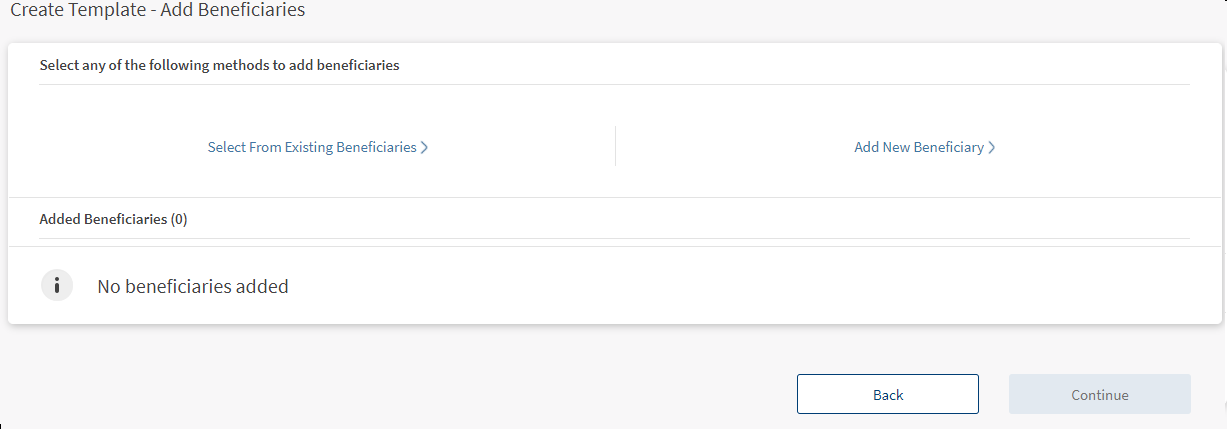This screenshot has width=1227, height=429.
Task: Click the 'Select any of the following methods' heading
Action: (219, 65)
